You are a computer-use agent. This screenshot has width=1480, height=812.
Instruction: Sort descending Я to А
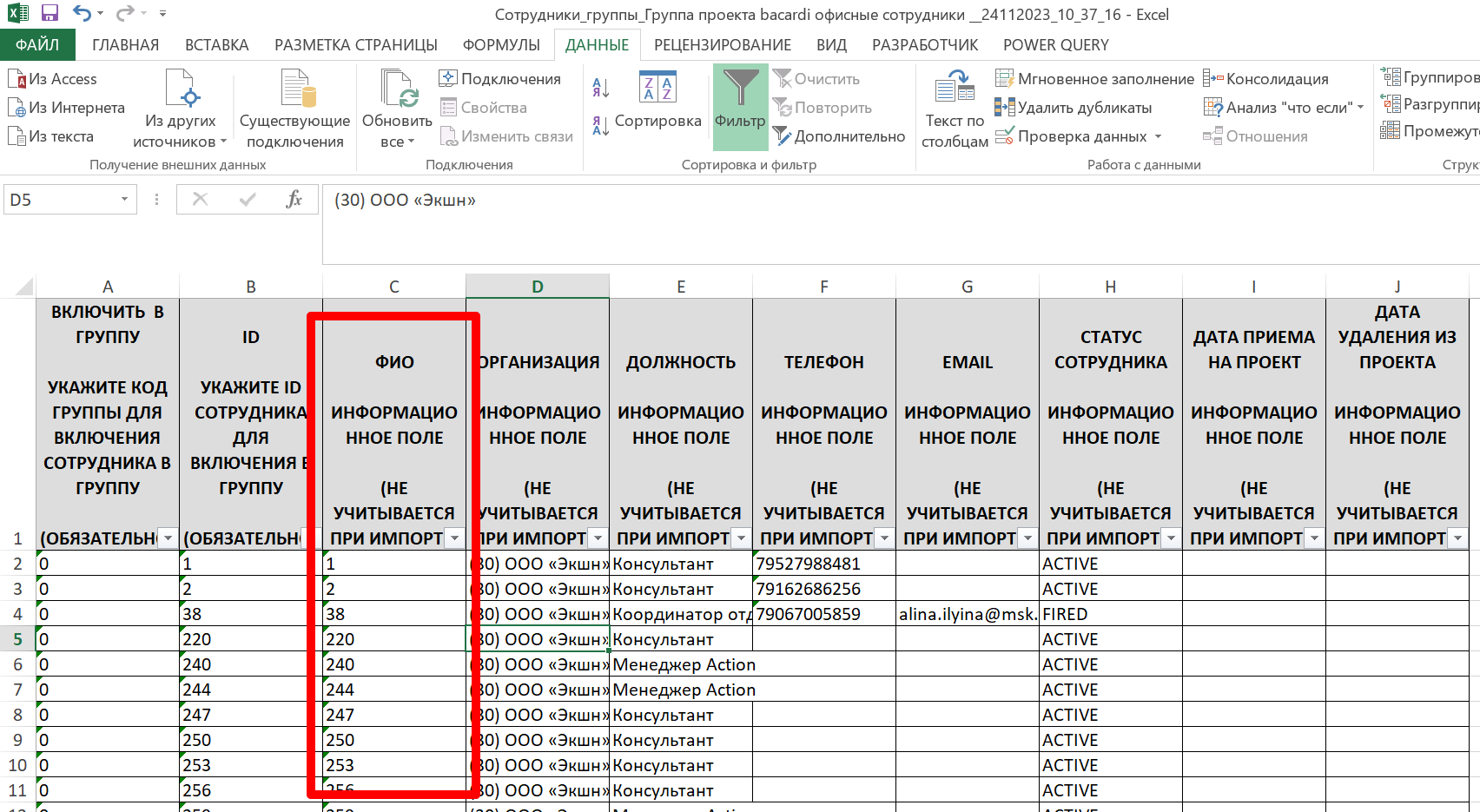click(x=600, y=126)
